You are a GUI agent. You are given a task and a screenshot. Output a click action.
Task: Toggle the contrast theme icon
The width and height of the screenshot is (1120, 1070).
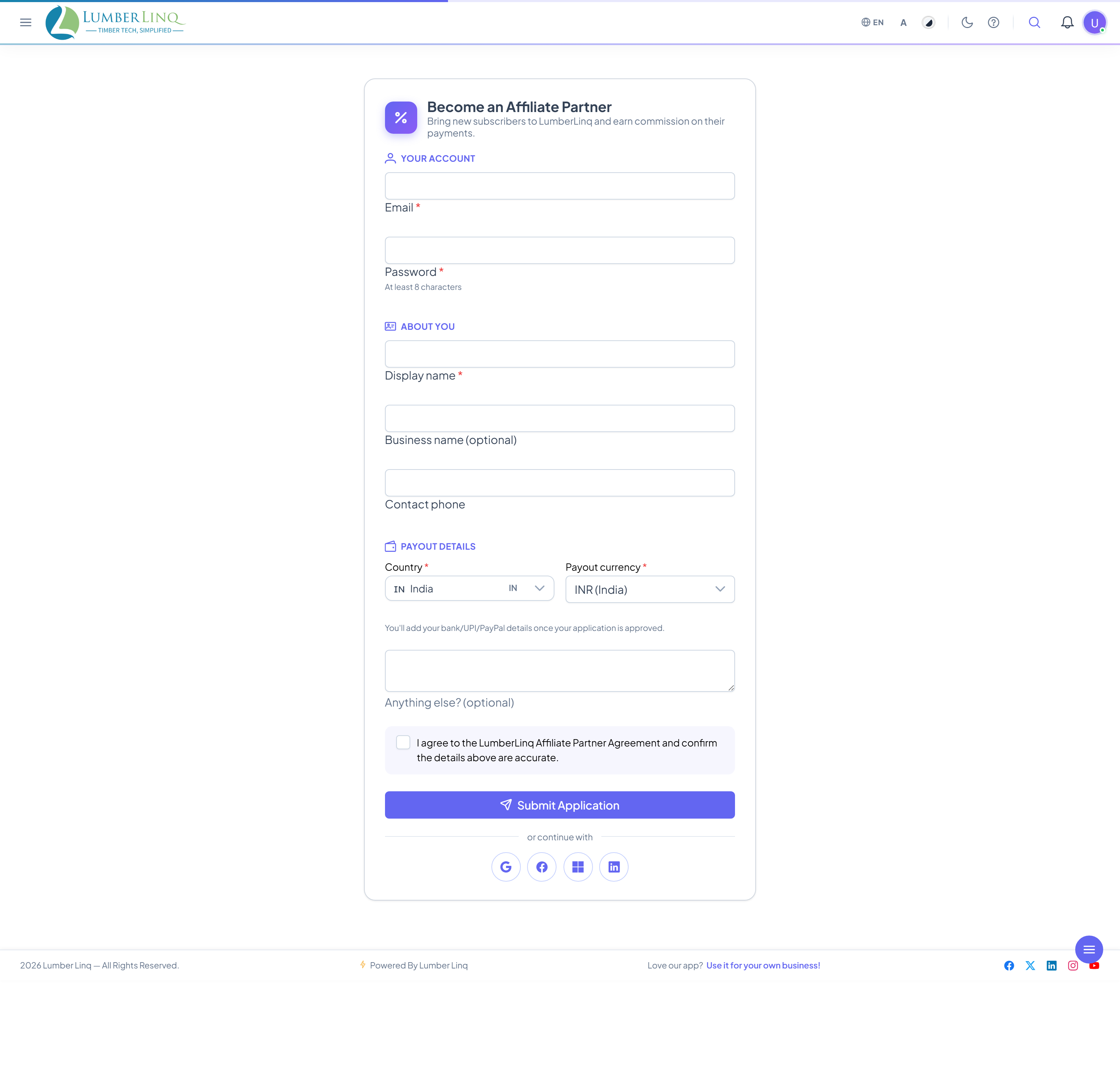point(929,22)
